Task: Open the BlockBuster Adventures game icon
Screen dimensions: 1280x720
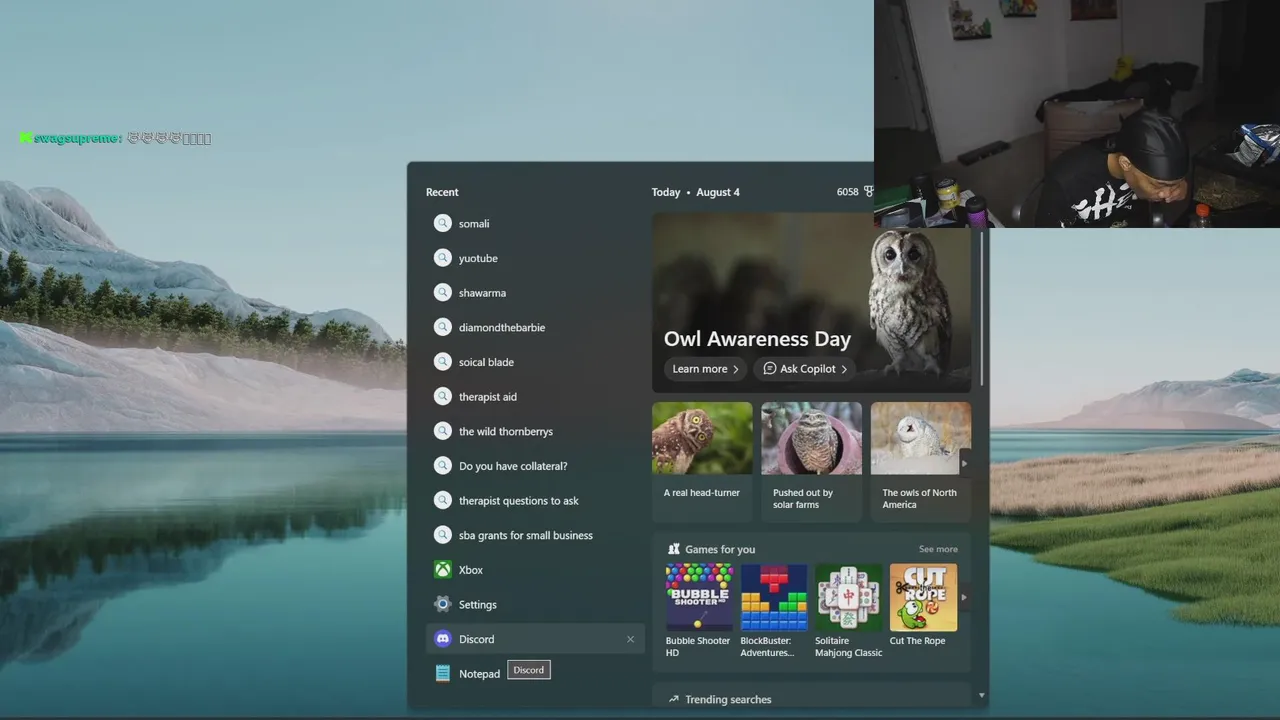Action: 774,597
